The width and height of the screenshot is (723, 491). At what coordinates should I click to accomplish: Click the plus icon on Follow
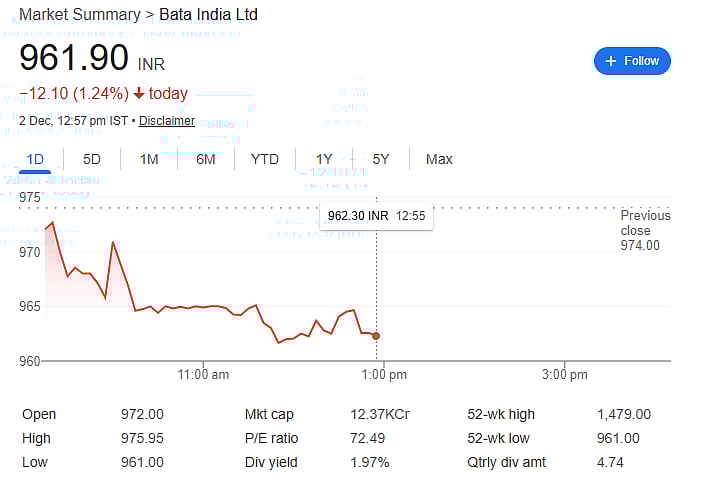pyautogui.click(x=610, y=61)
